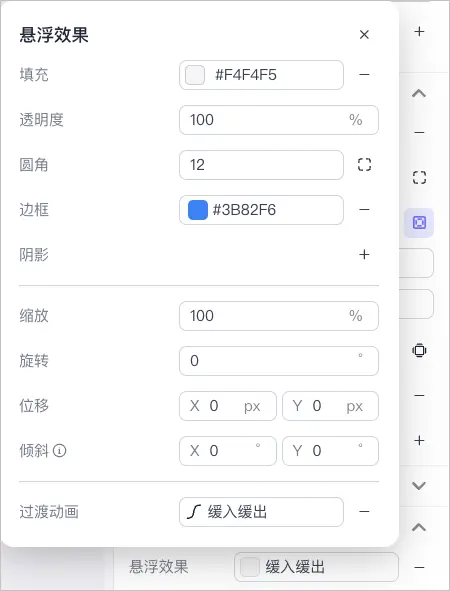The image size is (450, 591).
Task: Click the 悬浮效果 popup title text
Action: [54, 35]
